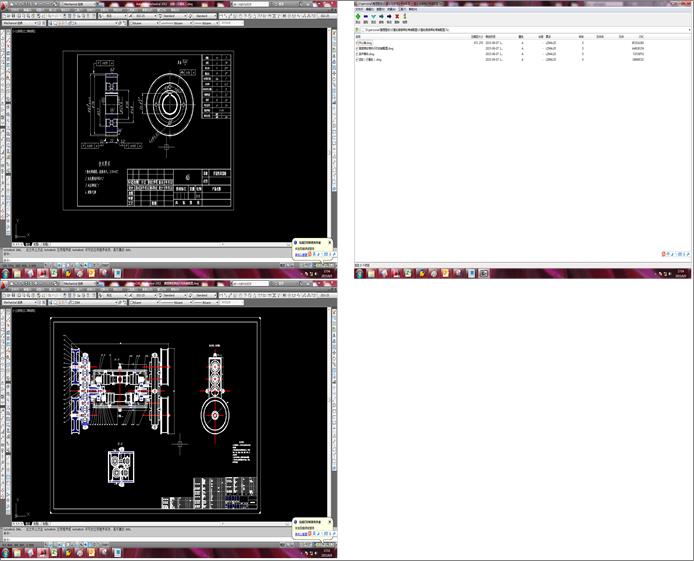Screen dimensions: 694x561
Task: Open the ByLayer color control in gear drawing window
Action: [144, 23]
